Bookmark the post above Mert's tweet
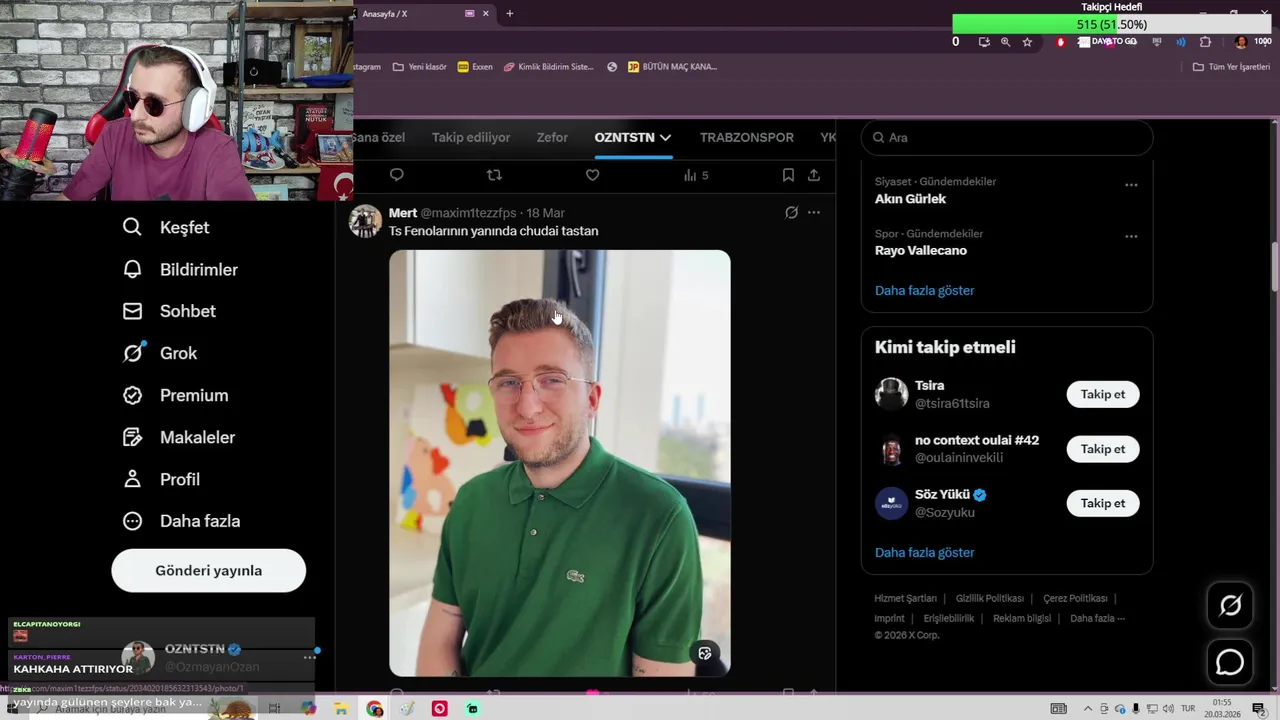This screenshot has height=720, width=1280. pyautogui.click(x=788, y=175)
